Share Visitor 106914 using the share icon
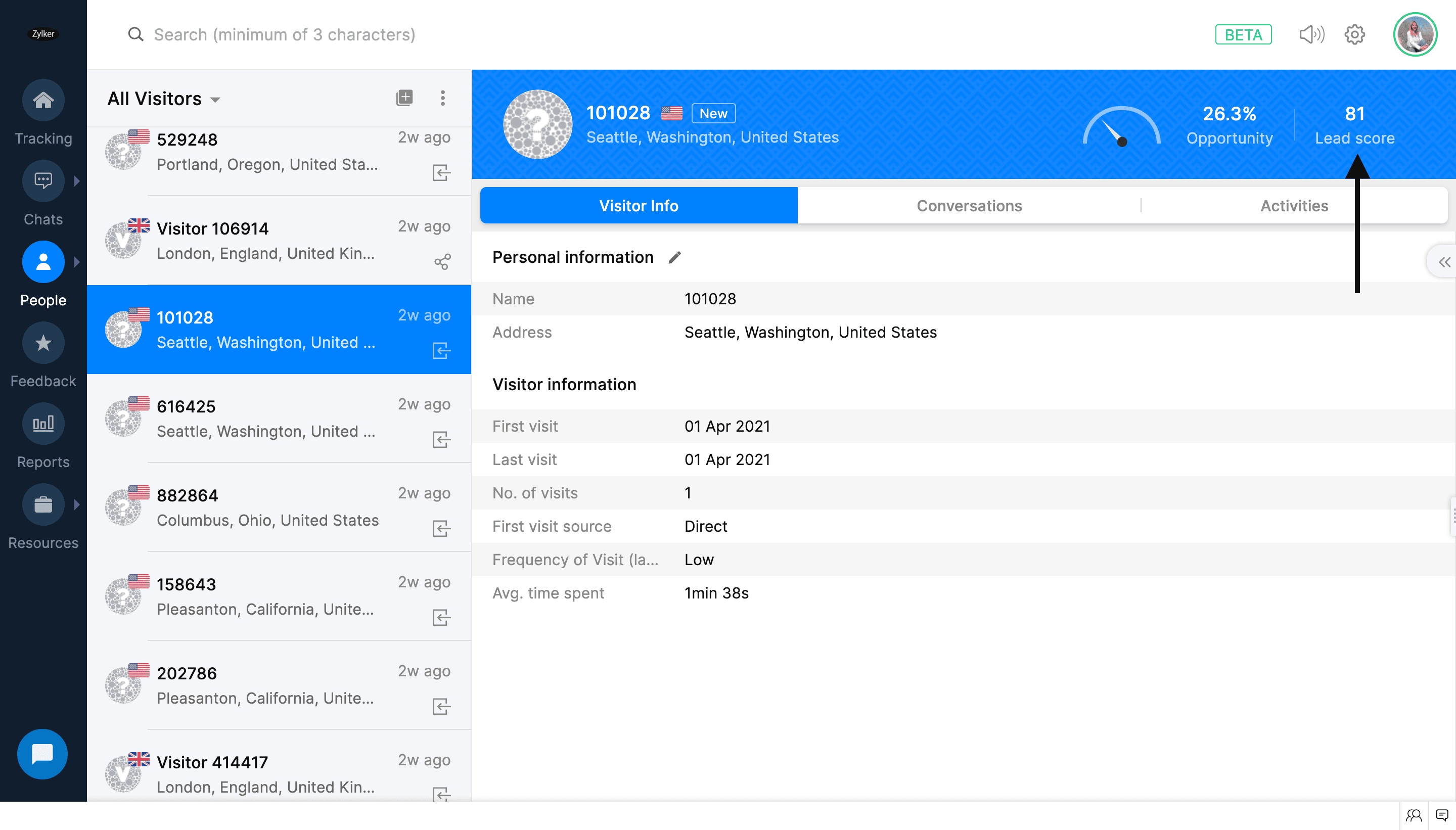The height and width of the screenshot is (830, 1456). coord(443,262)
